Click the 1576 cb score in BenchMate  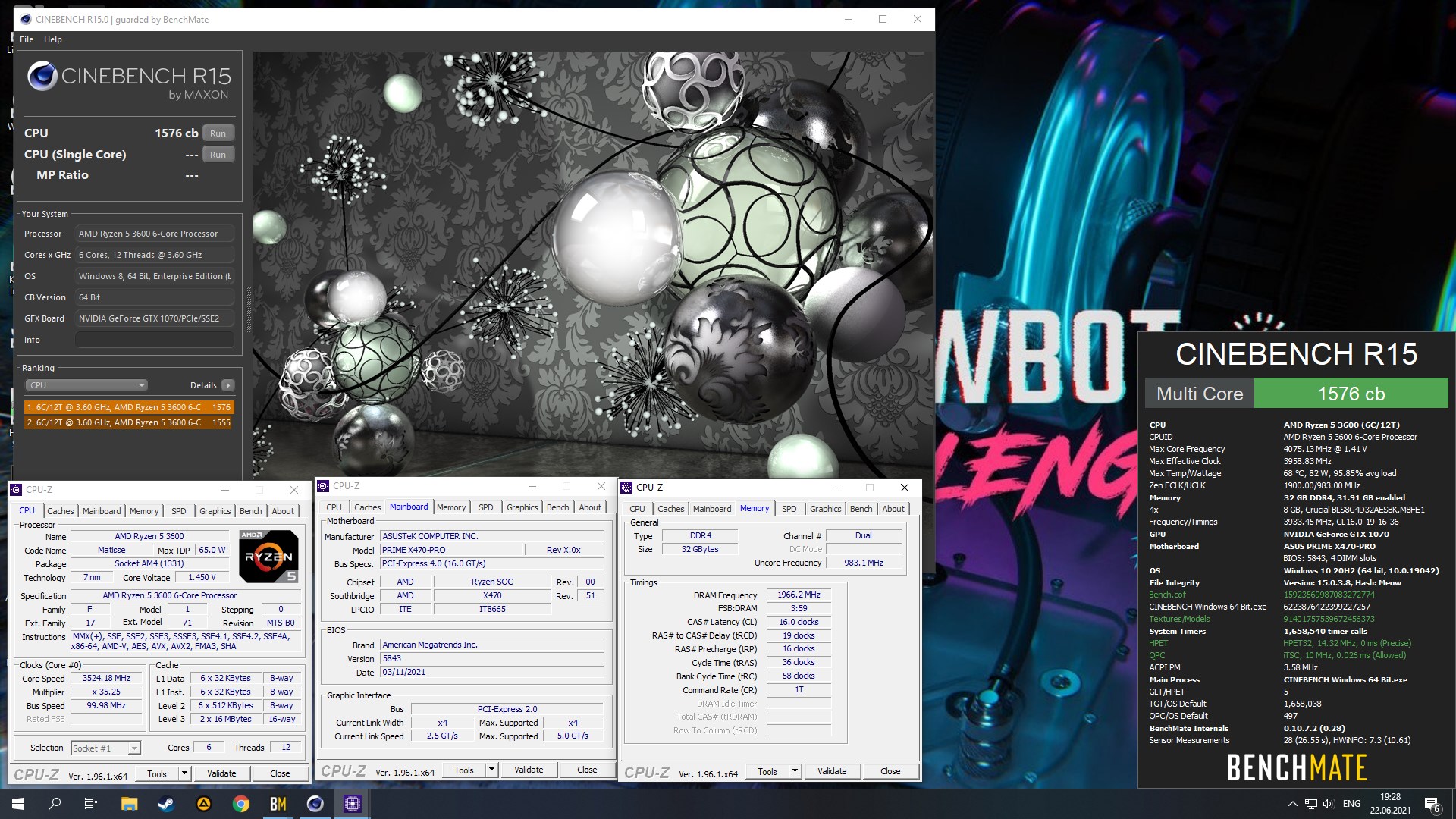[x=1351, y=394]
